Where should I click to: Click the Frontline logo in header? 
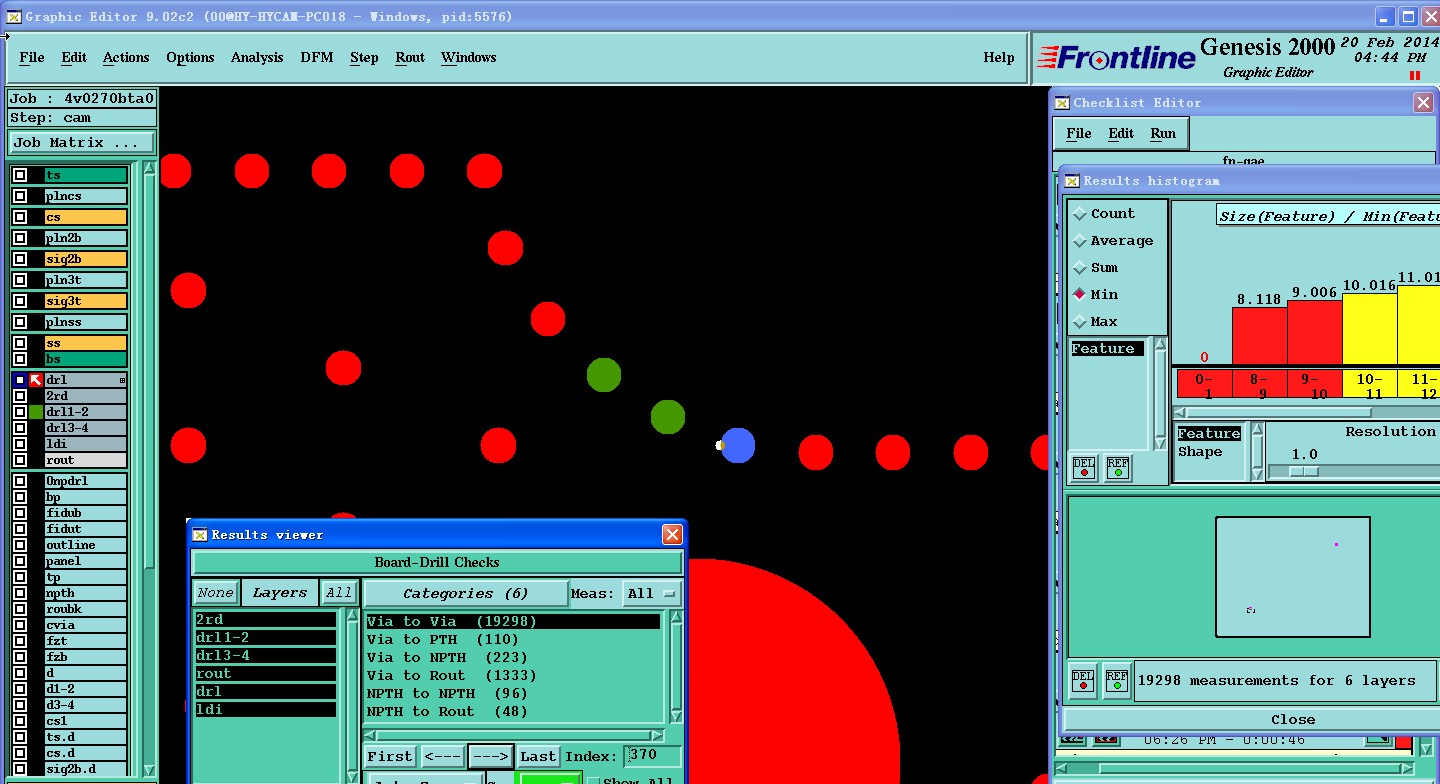click(1116, 58)
